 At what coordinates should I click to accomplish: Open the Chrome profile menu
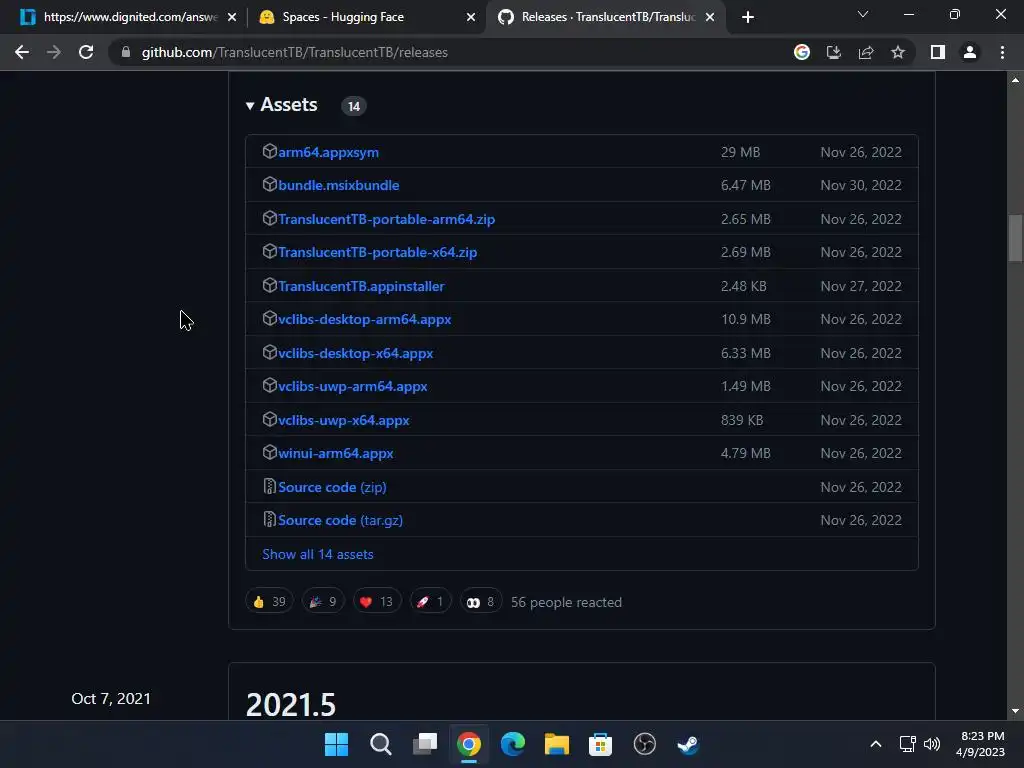(970, 52)
